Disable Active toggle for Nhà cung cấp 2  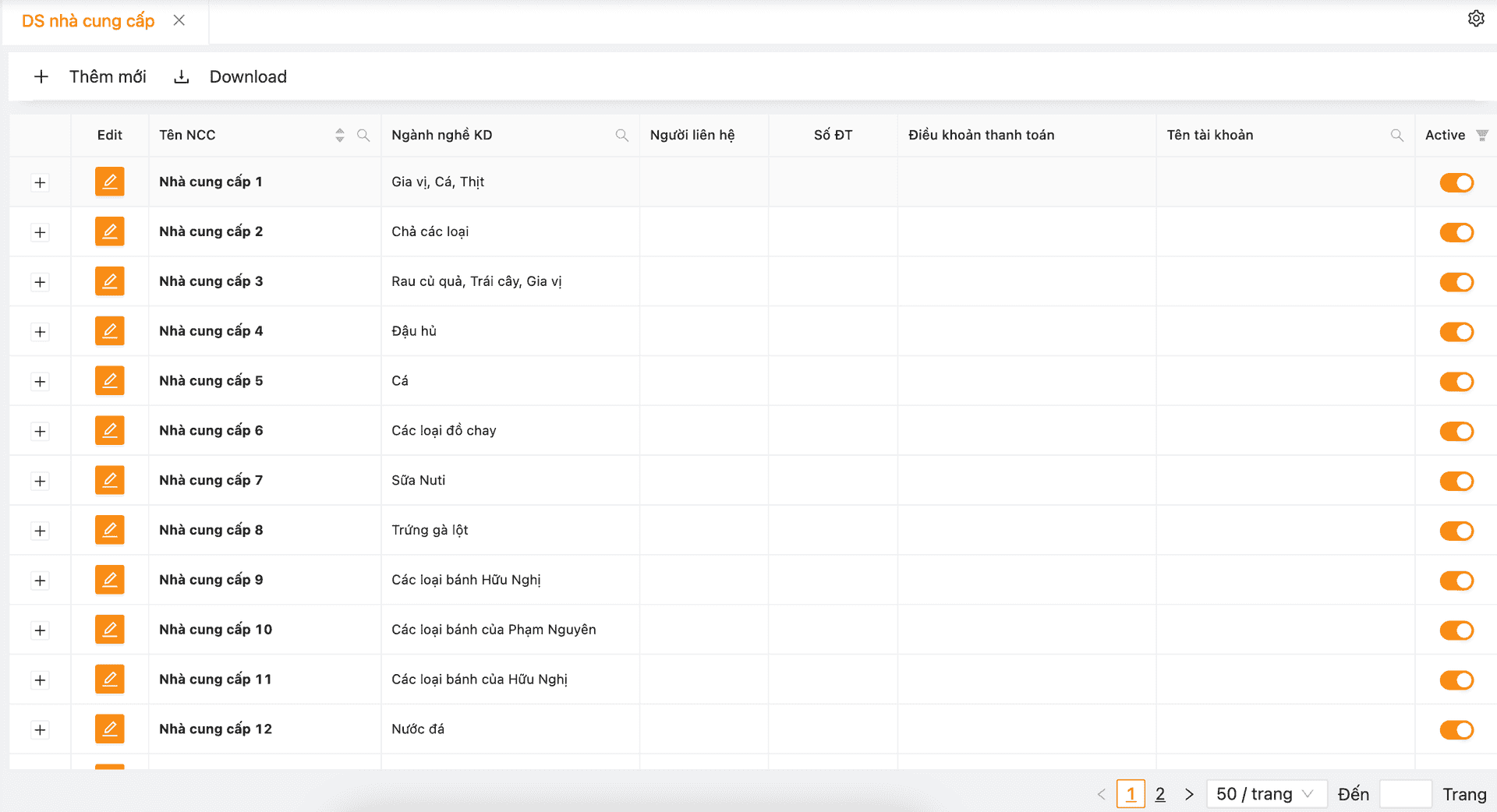point(1456,232)
